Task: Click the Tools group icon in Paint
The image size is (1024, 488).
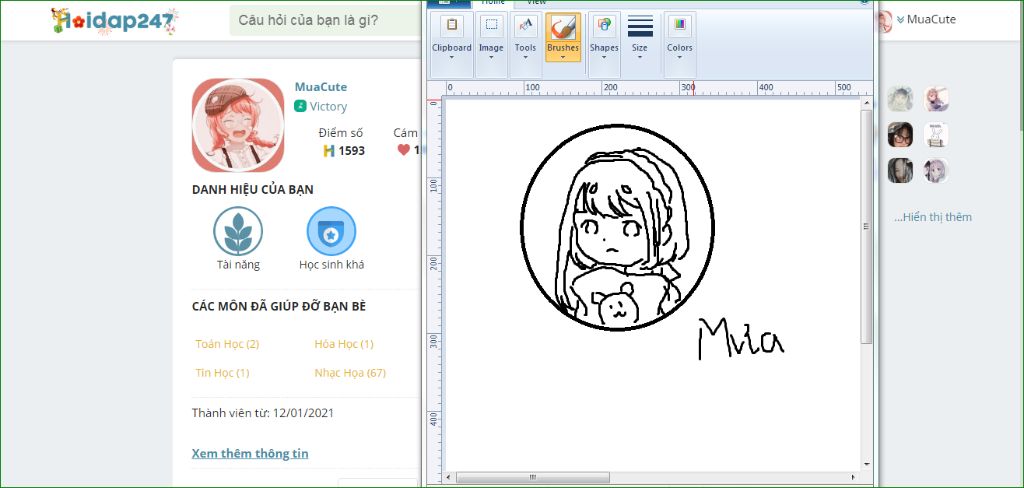Action: 525,26
